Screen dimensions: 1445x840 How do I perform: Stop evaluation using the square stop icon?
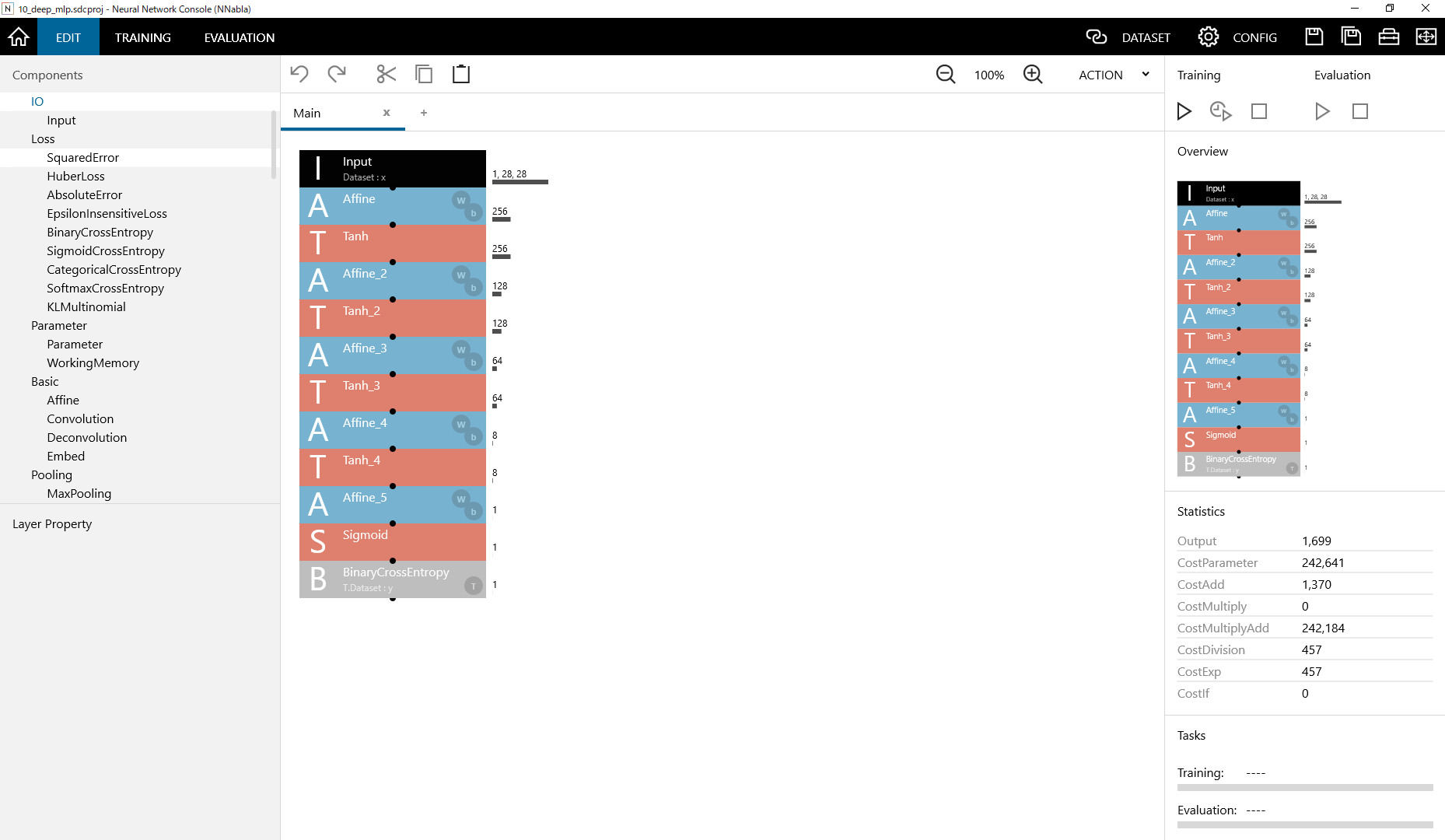[1359, 111]
